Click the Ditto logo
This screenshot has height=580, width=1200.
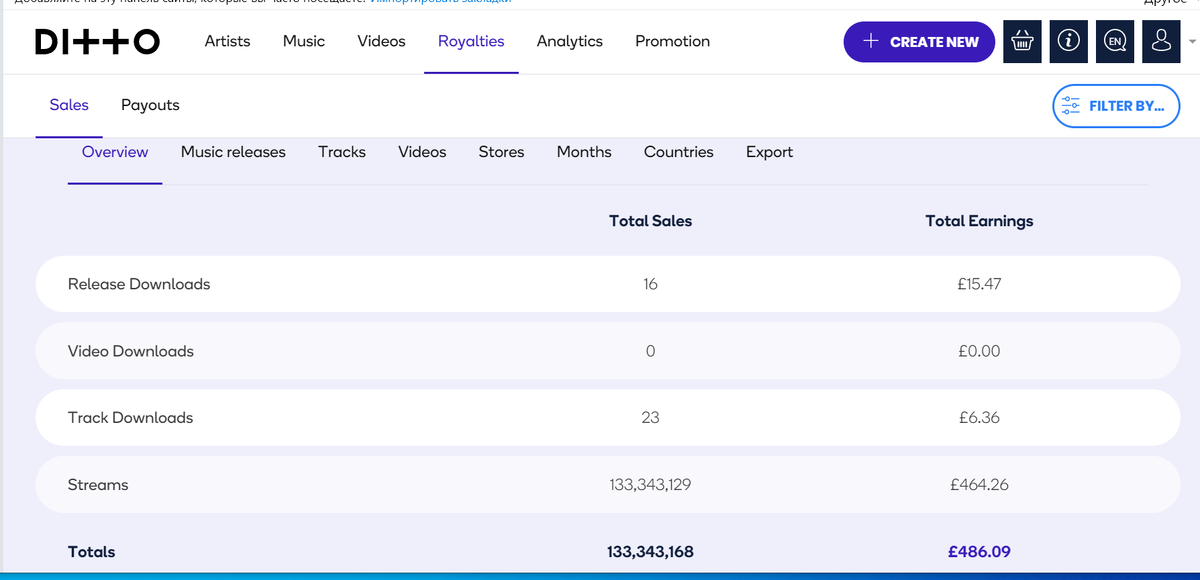[x=97, y=42]
